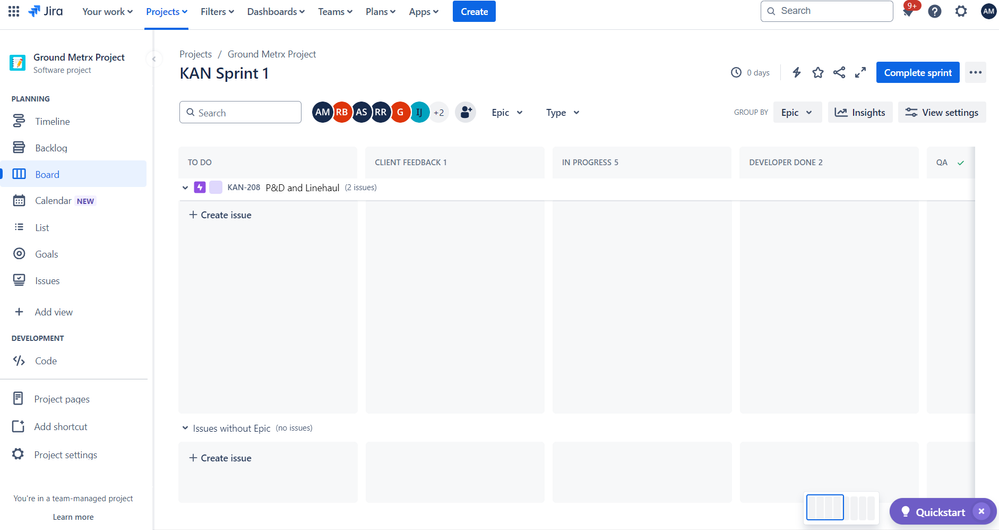The image size is (999, 530).
Task: Open Code in the sidebar
Action: click(73, 361)
